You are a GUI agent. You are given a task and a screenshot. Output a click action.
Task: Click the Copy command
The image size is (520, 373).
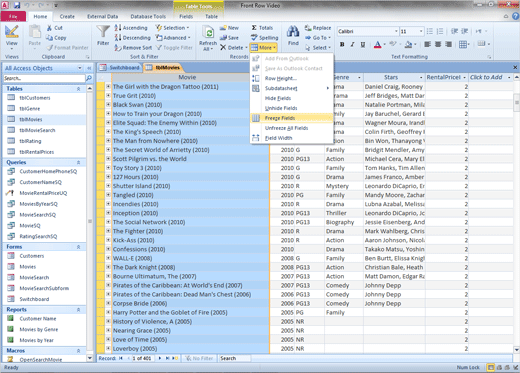[x=56, y=38]
